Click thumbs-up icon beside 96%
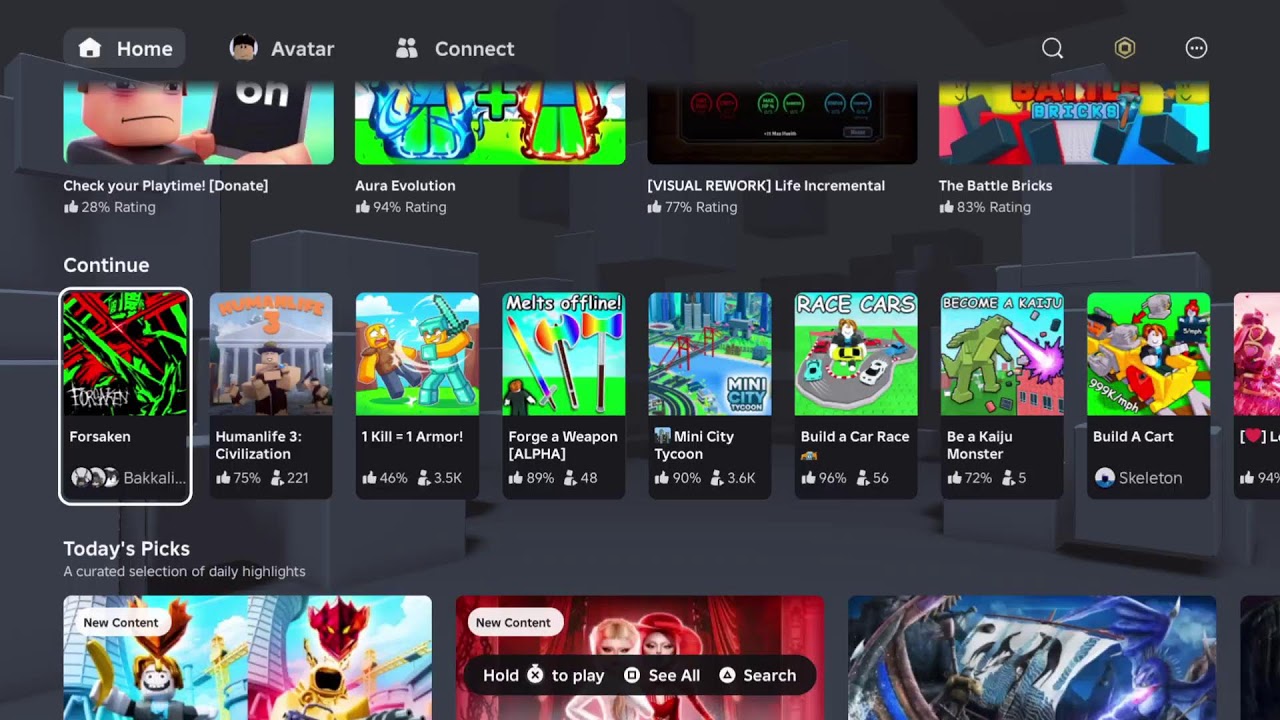The width and height of the screenshot is (1280, 720). 808,478
